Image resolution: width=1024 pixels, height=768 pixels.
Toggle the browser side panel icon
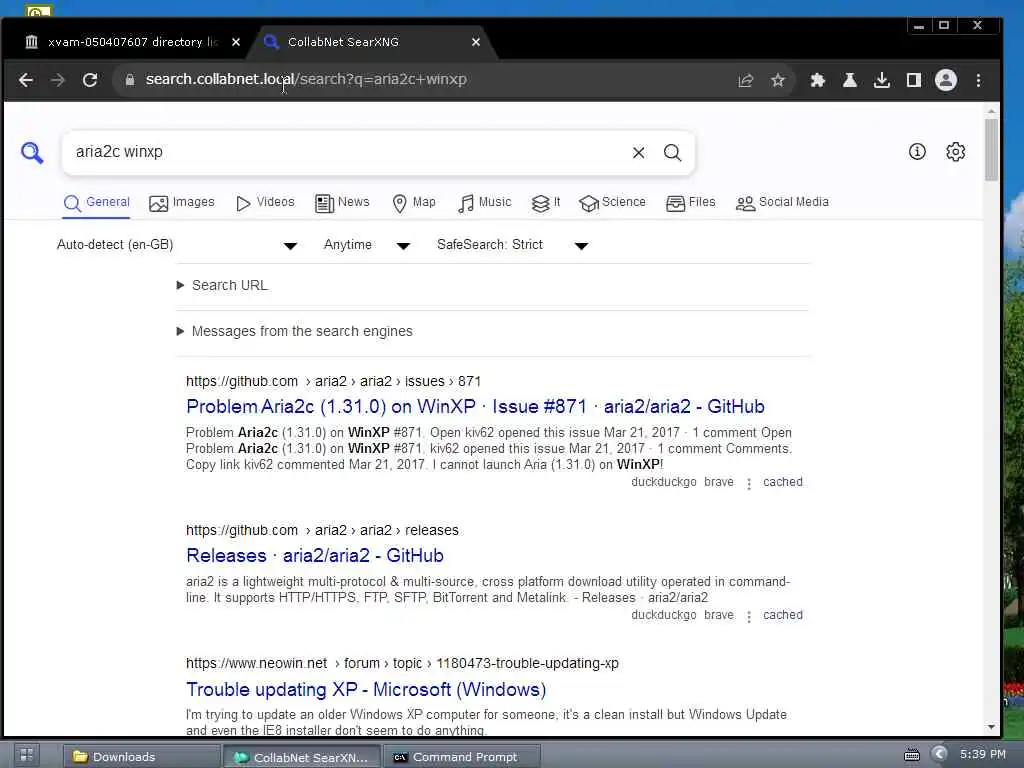coord(914,80)
